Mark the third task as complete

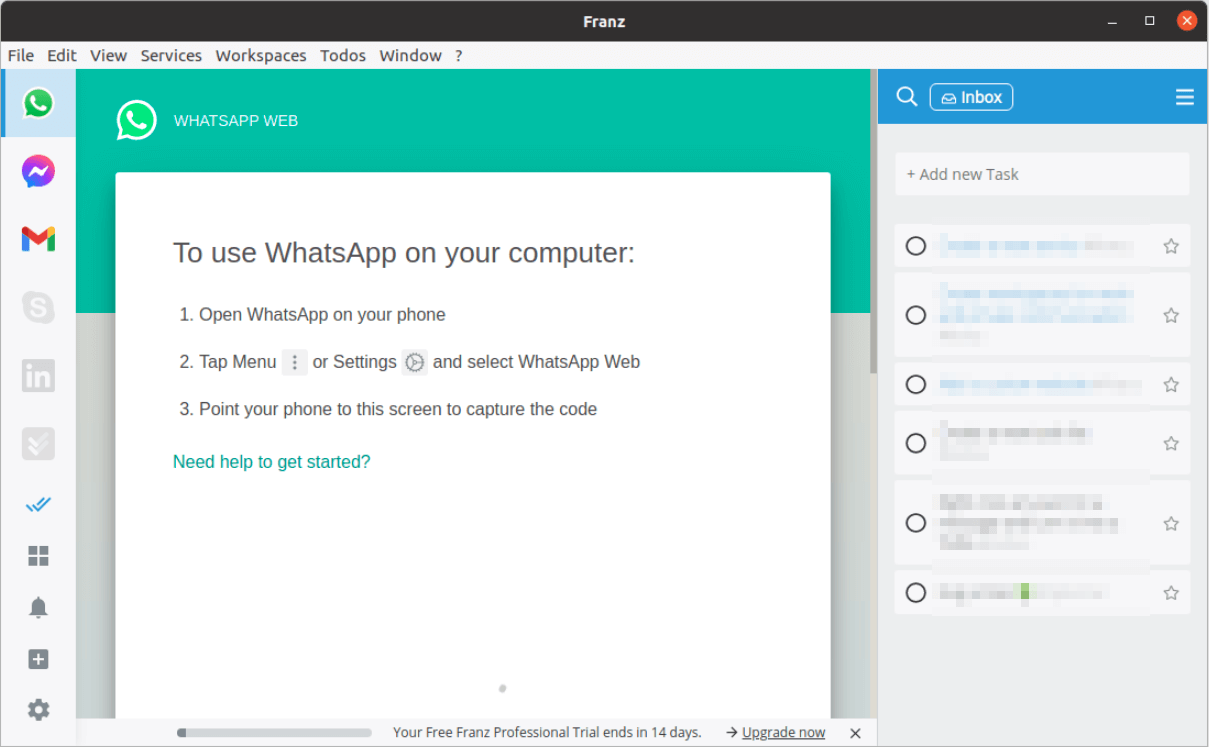(x=916, y=384)
